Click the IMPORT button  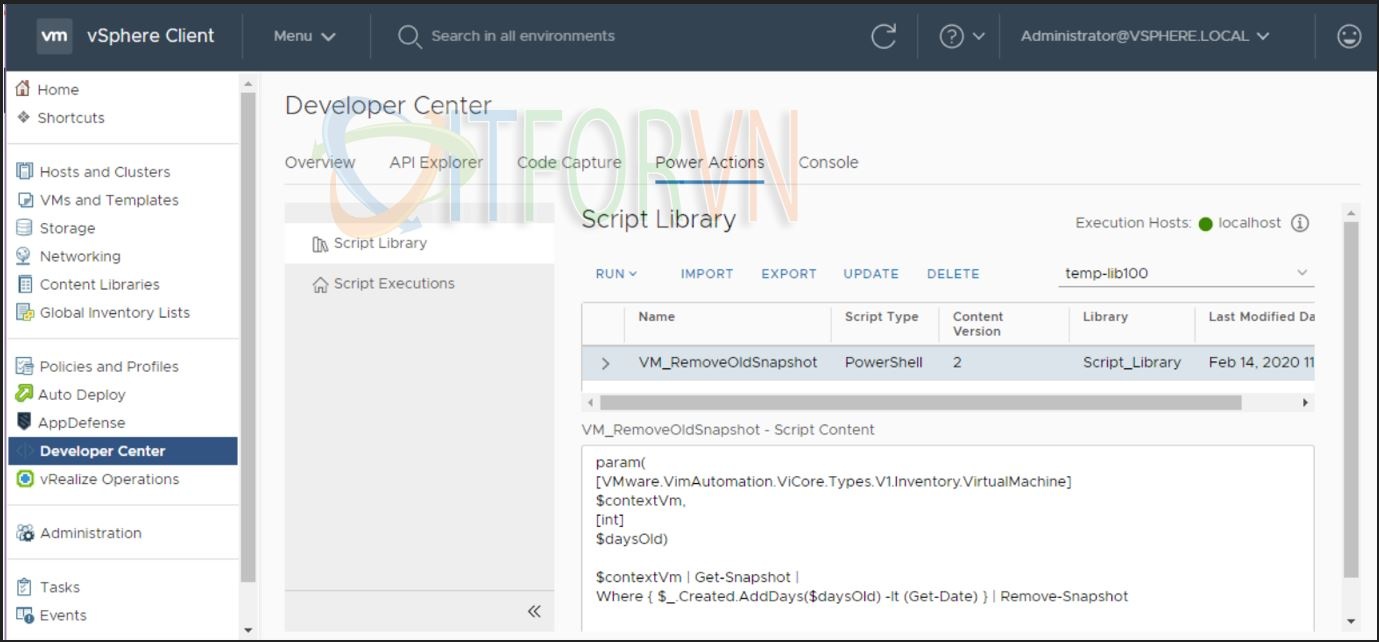click(707, 274)
